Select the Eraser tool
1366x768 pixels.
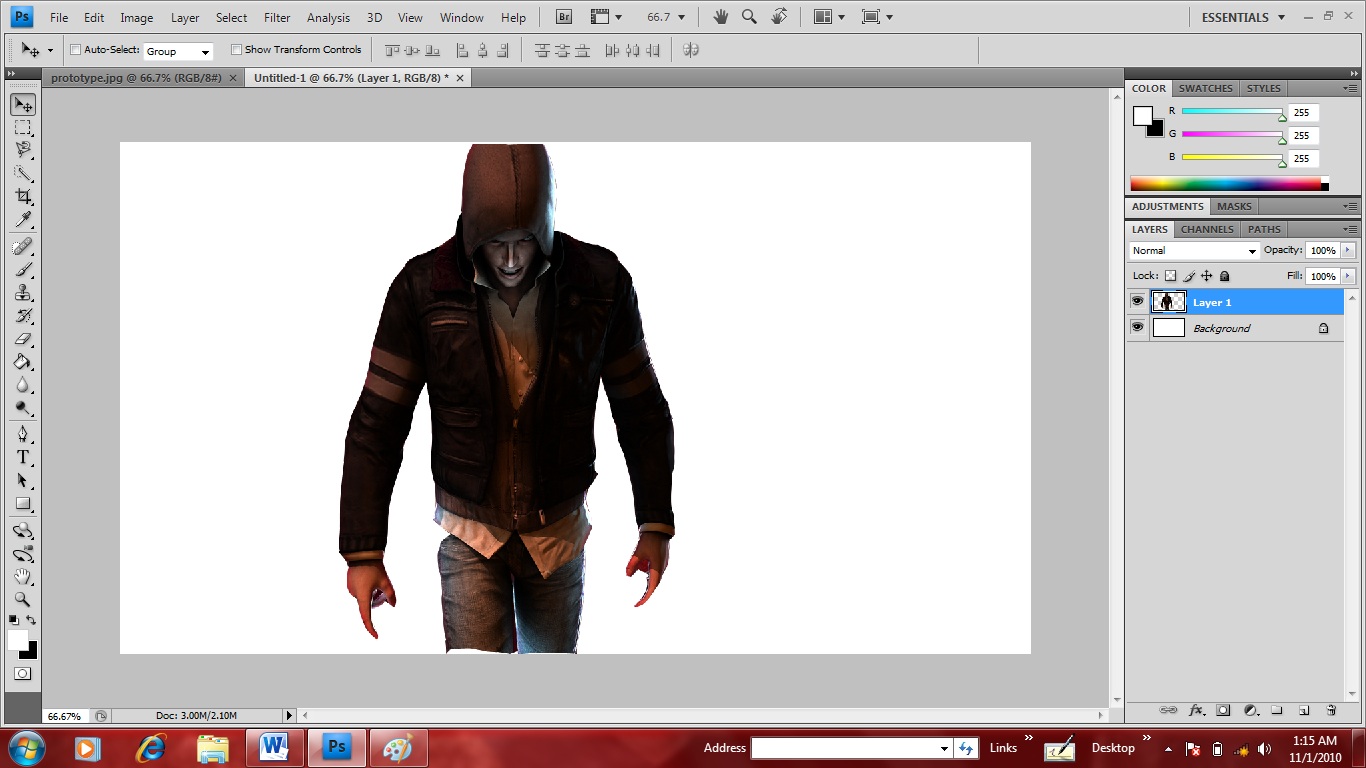tap(23, 338)
